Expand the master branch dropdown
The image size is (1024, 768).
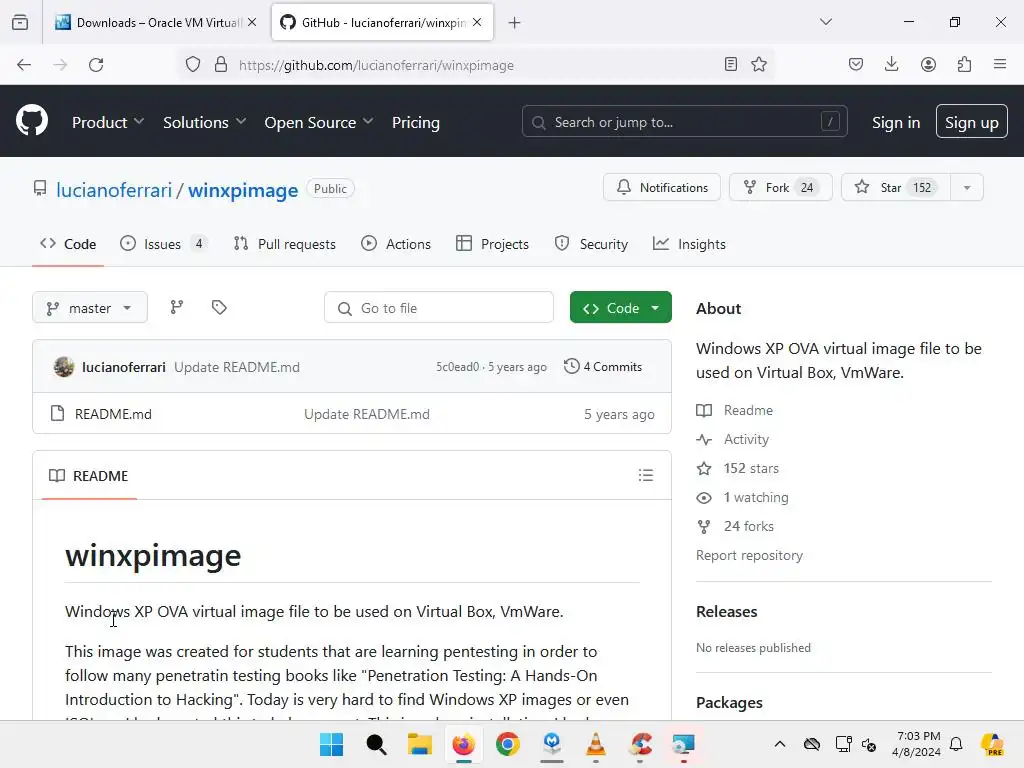(90, 308)
